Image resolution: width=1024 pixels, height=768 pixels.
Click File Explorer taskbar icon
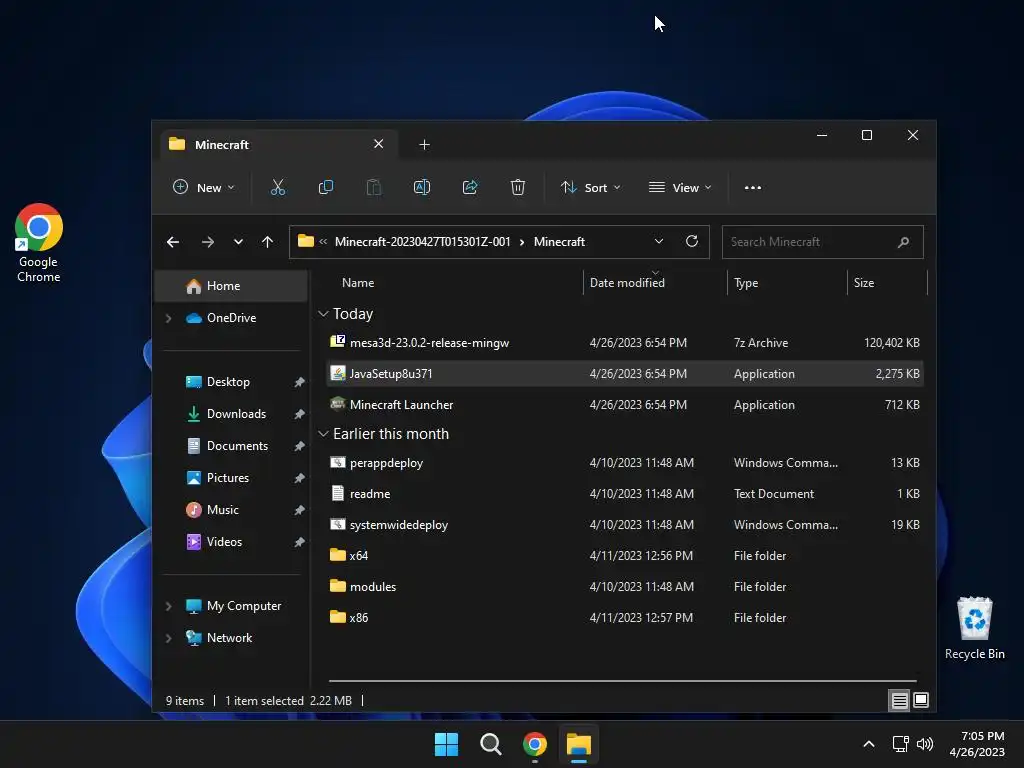(579, 744)
